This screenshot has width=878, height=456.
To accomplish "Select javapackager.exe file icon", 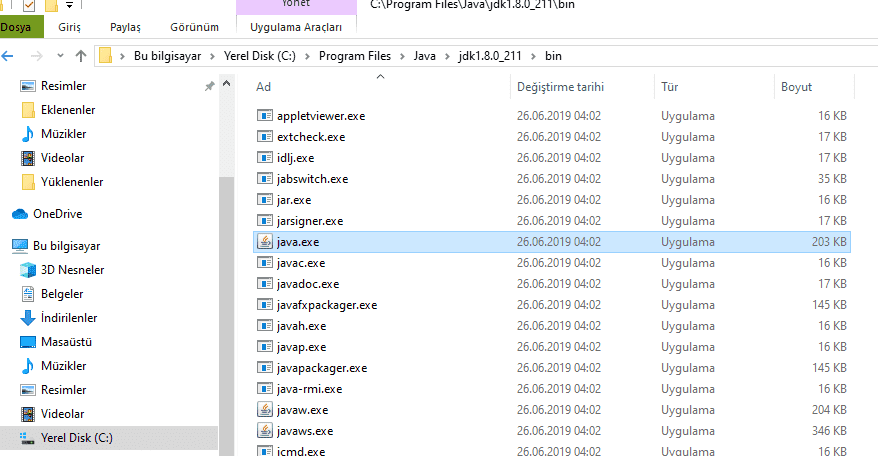I will coord(264,367).
